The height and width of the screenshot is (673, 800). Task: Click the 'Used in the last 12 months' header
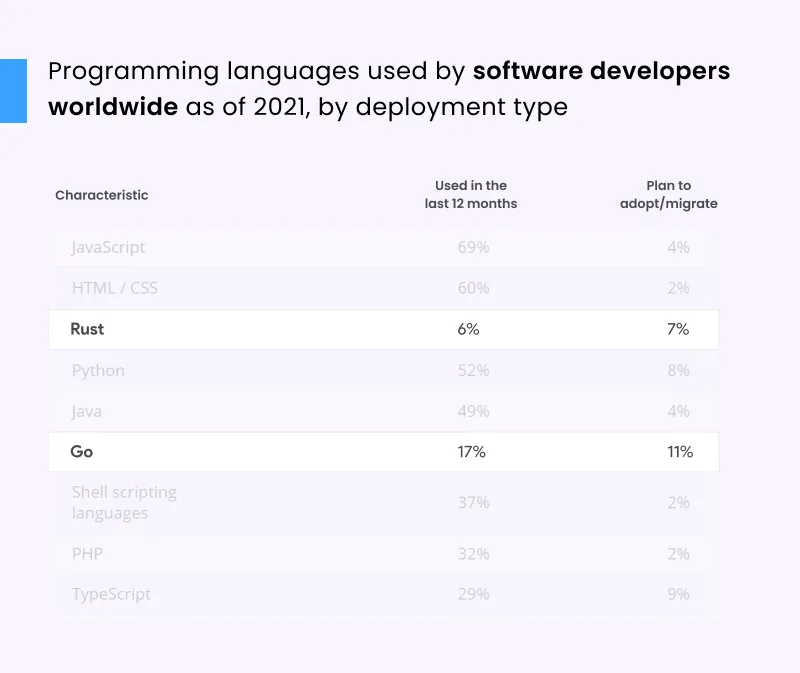point(472,194)
